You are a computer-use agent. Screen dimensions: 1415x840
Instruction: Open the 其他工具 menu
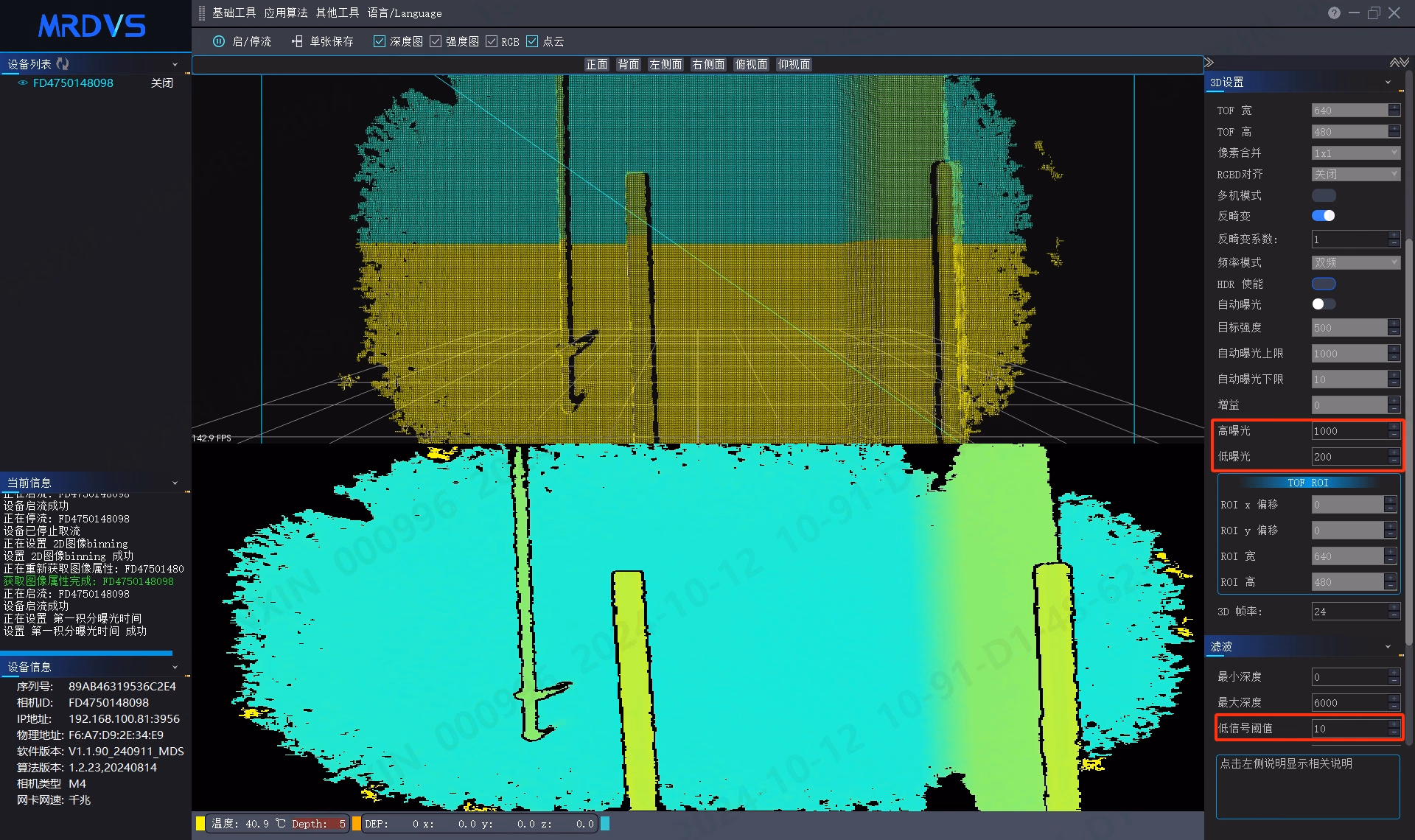(x=338, y=13)
